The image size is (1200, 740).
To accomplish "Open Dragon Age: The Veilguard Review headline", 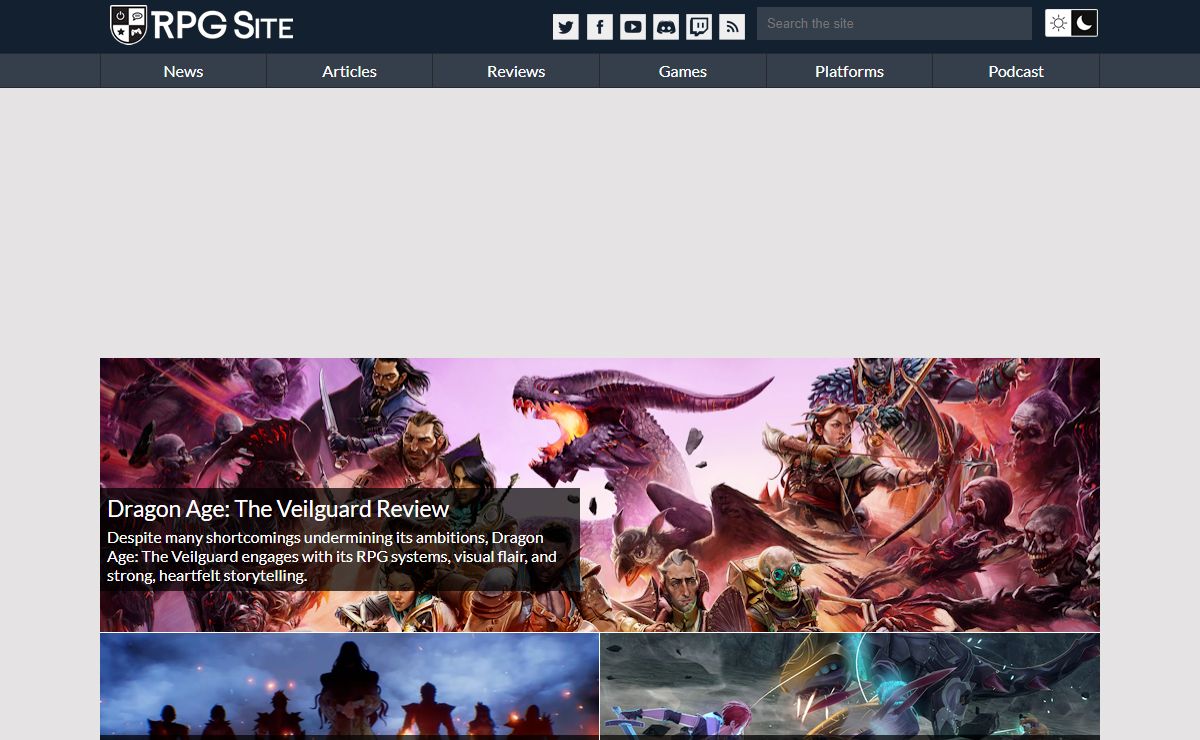I will 278,509.
